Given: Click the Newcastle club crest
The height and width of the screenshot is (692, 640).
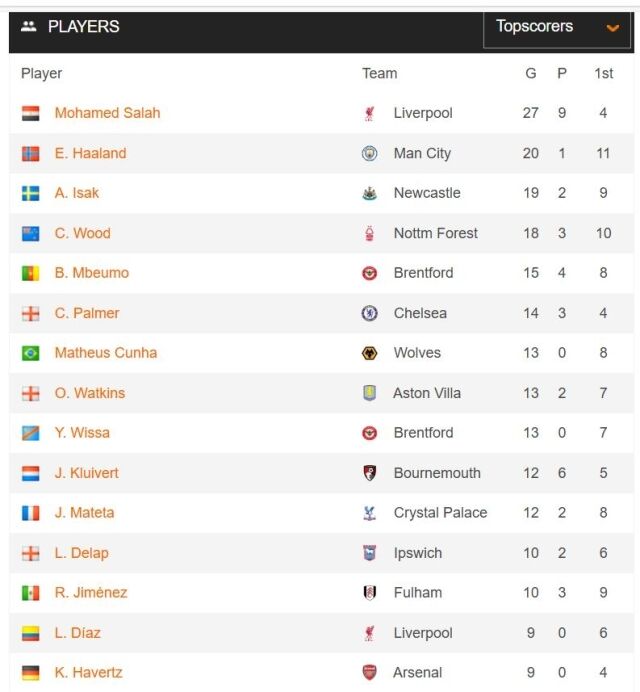Looking at the screenshot, I should [369, 193].
